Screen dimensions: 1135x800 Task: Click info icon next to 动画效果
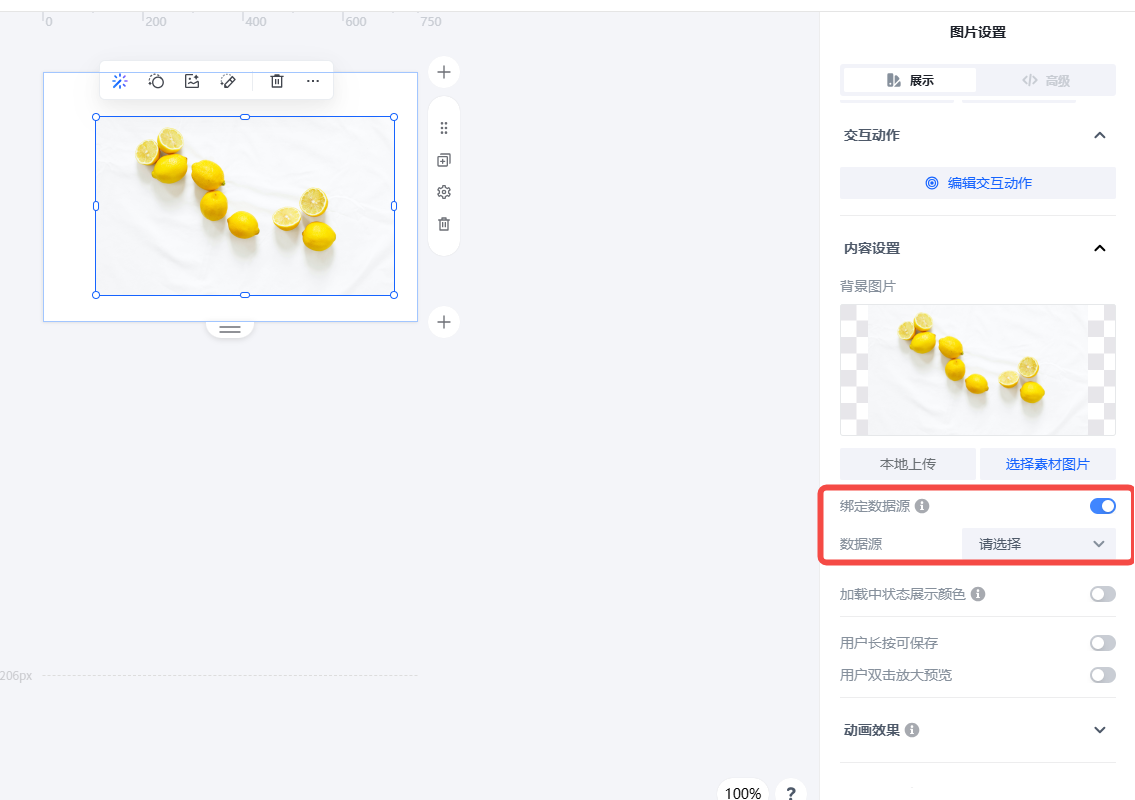coord(912,730)
